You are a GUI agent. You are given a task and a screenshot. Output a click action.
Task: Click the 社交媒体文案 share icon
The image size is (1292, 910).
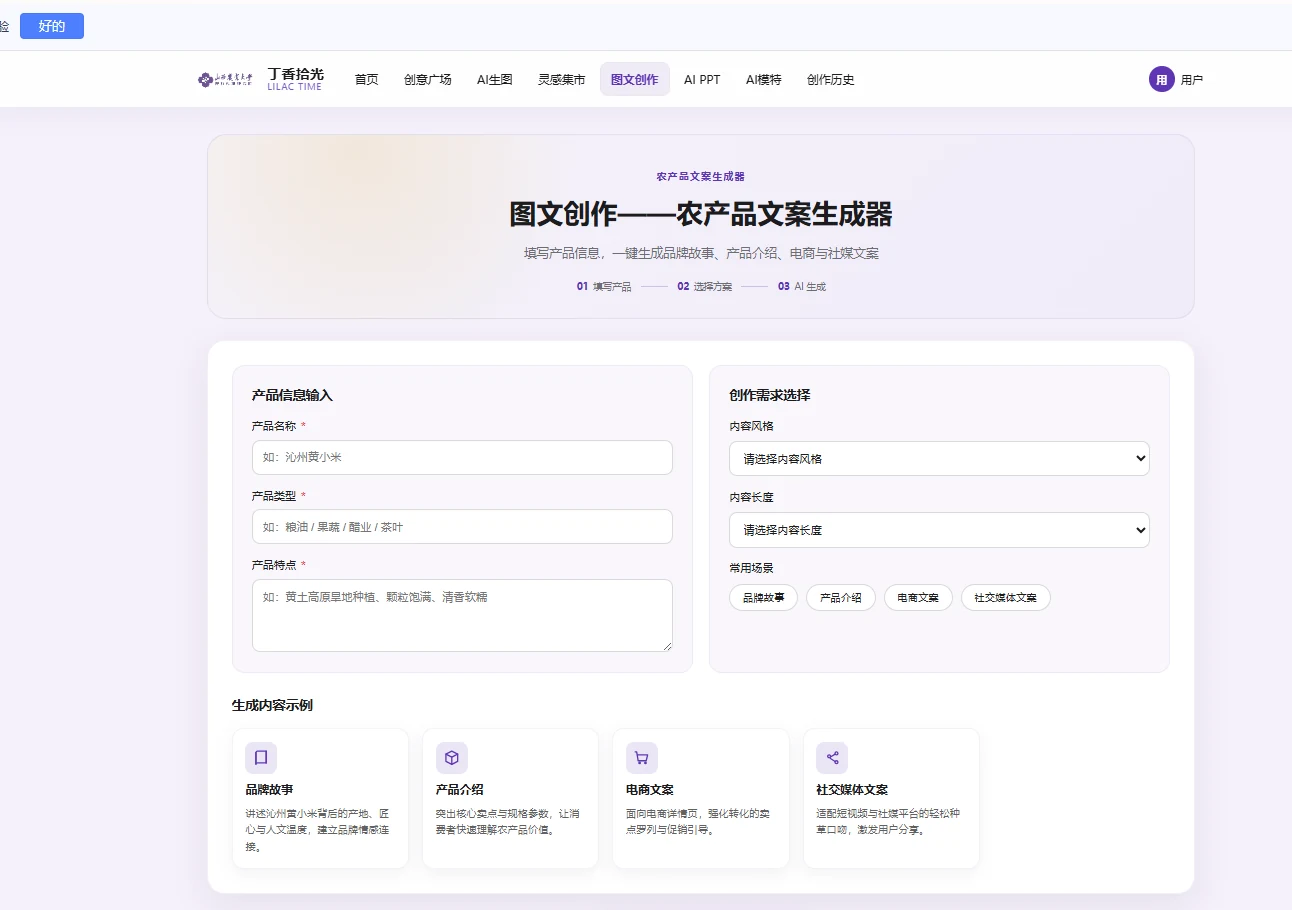(832, 758)
